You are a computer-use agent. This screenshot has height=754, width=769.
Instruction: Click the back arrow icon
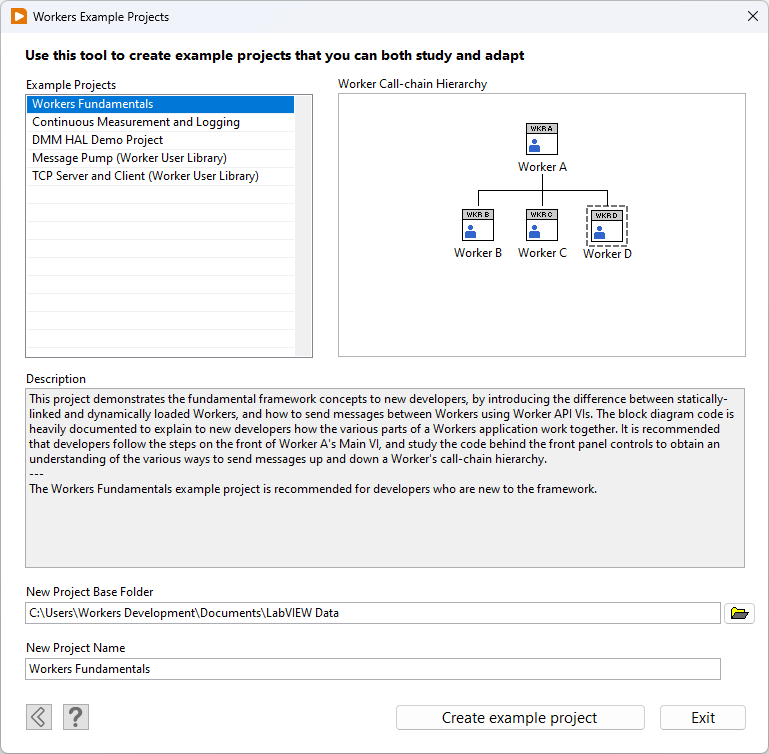pyautogui.click(x=39, y=716)
